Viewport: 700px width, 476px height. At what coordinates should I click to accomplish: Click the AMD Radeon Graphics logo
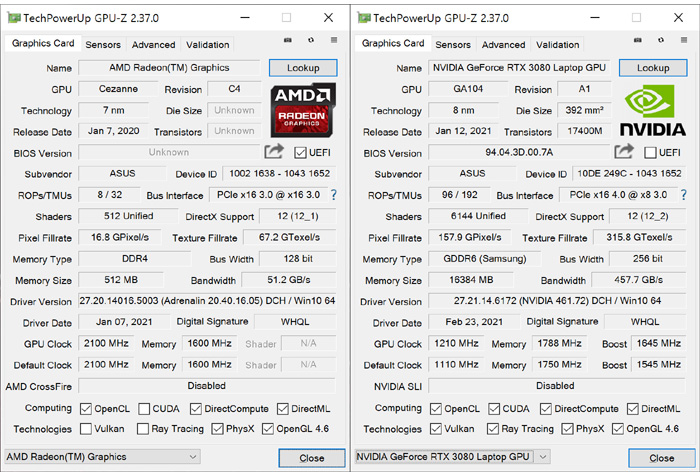(x=303, y=110)
